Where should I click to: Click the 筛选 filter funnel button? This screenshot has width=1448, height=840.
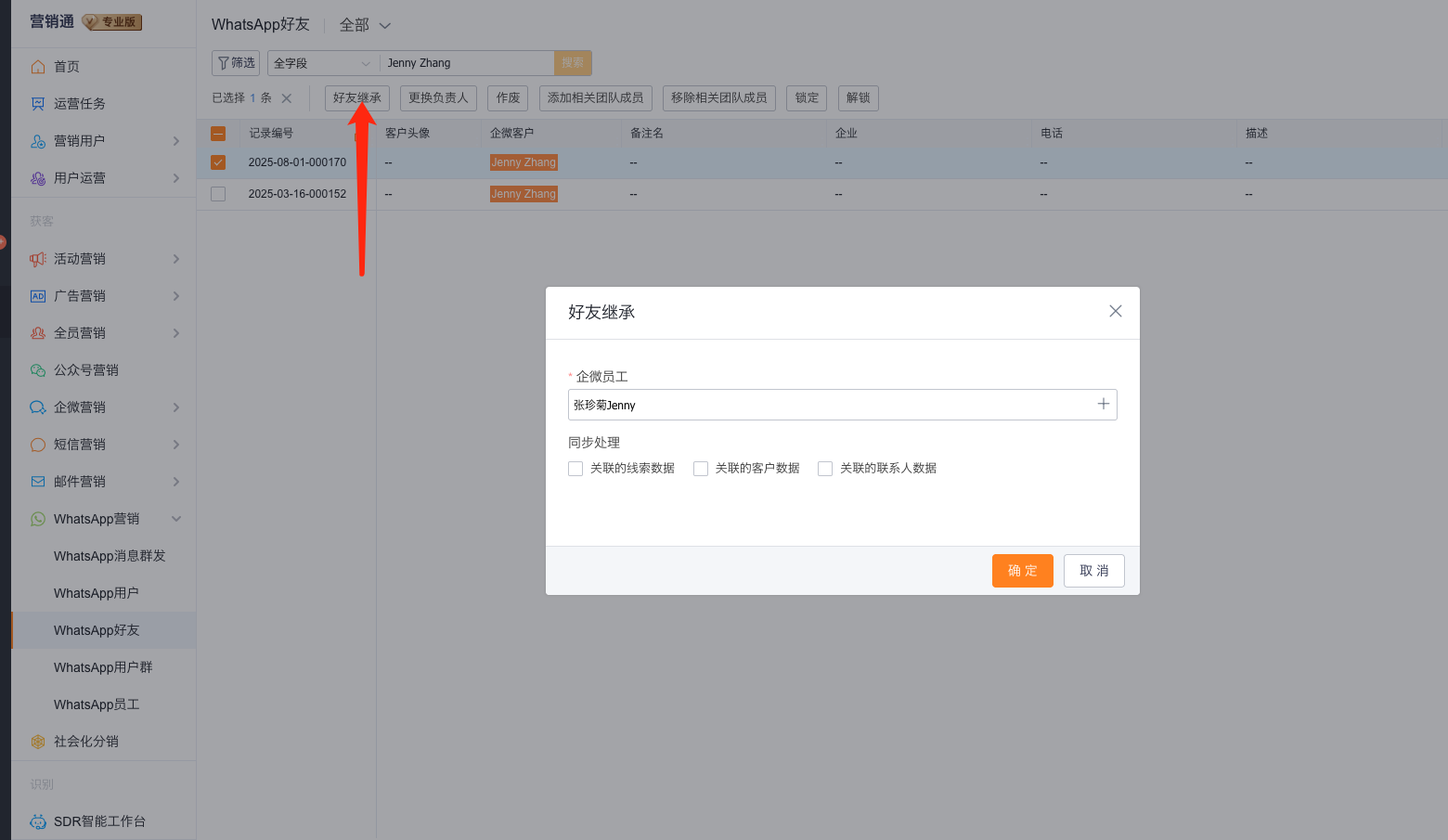click(236, 63)
